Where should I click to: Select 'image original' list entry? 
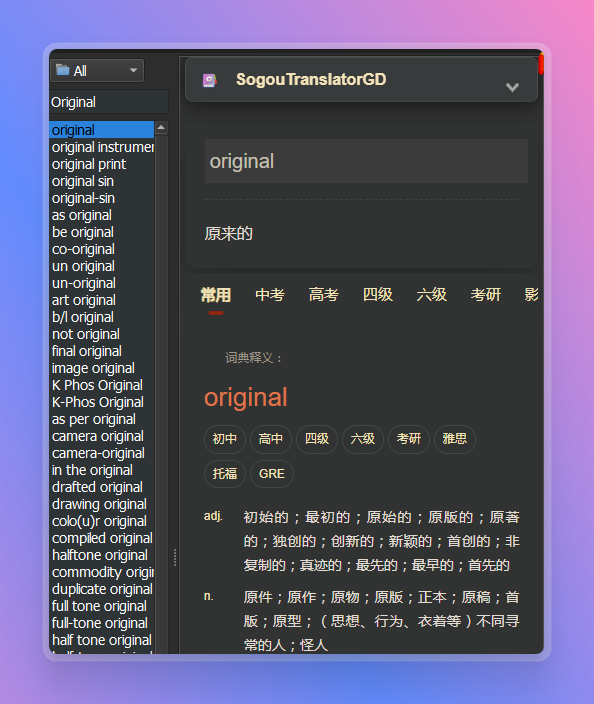(101, 368)
